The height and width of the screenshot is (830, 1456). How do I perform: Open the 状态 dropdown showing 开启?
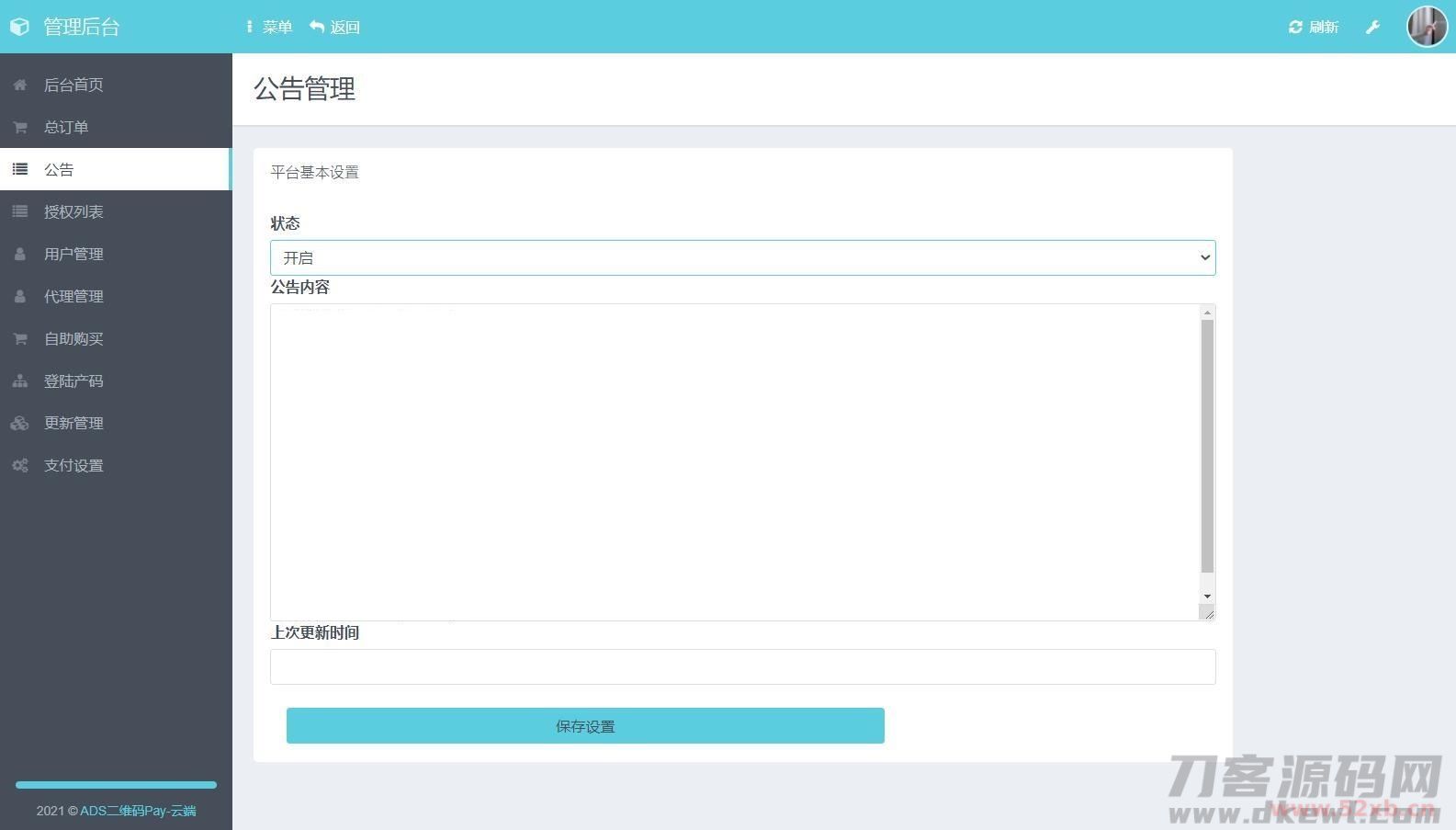[742, 257]
